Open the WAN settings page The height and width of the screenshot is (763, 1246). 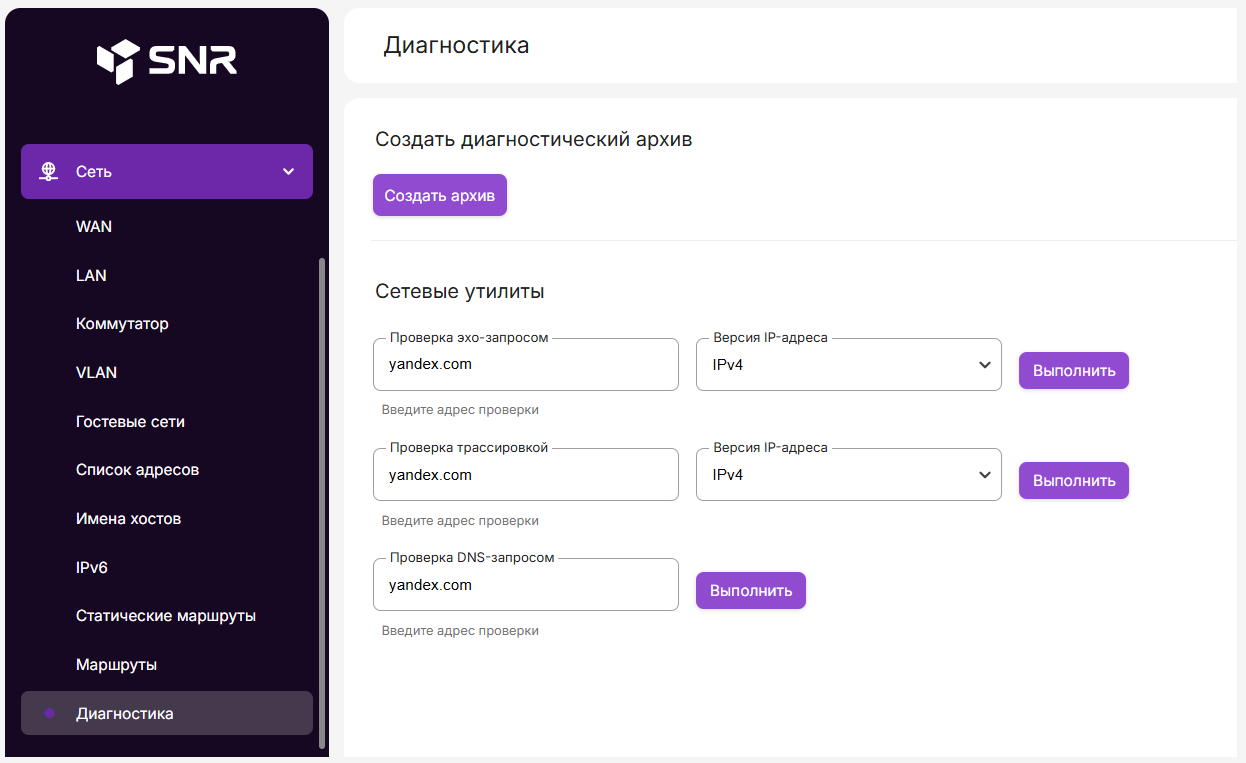94,227
